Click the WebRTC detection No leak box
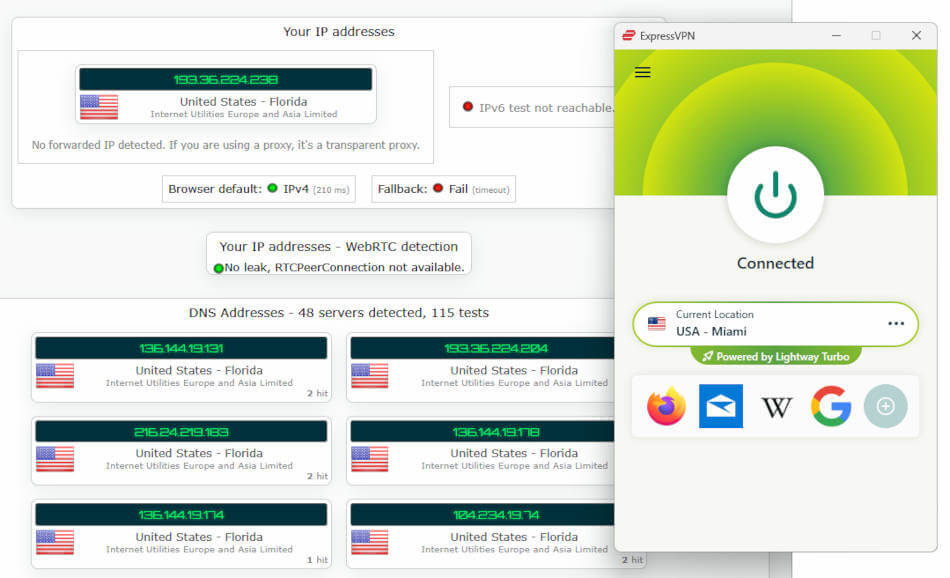The height and width of the screenshot is (578, 950). pos(338,255)
